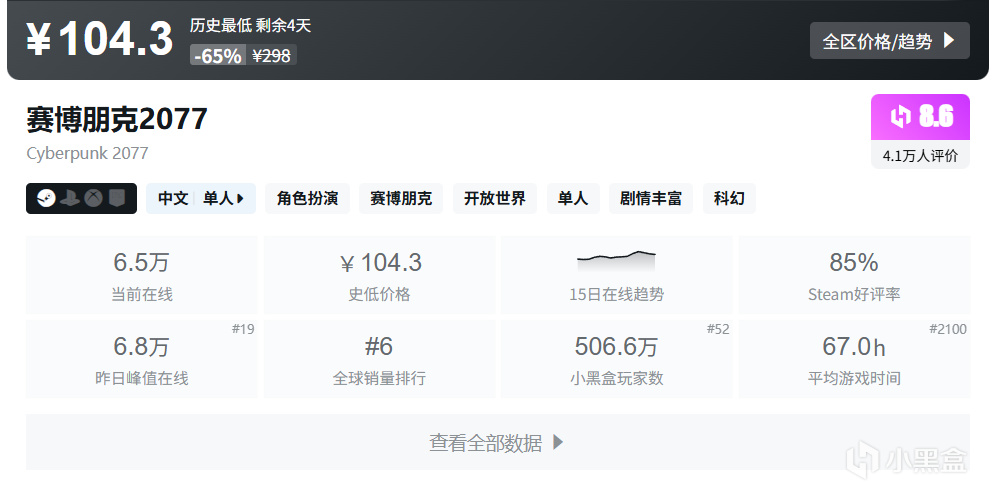Select the Steam platform icon
This screenshot has height=492, width=996.
(46, 199)
